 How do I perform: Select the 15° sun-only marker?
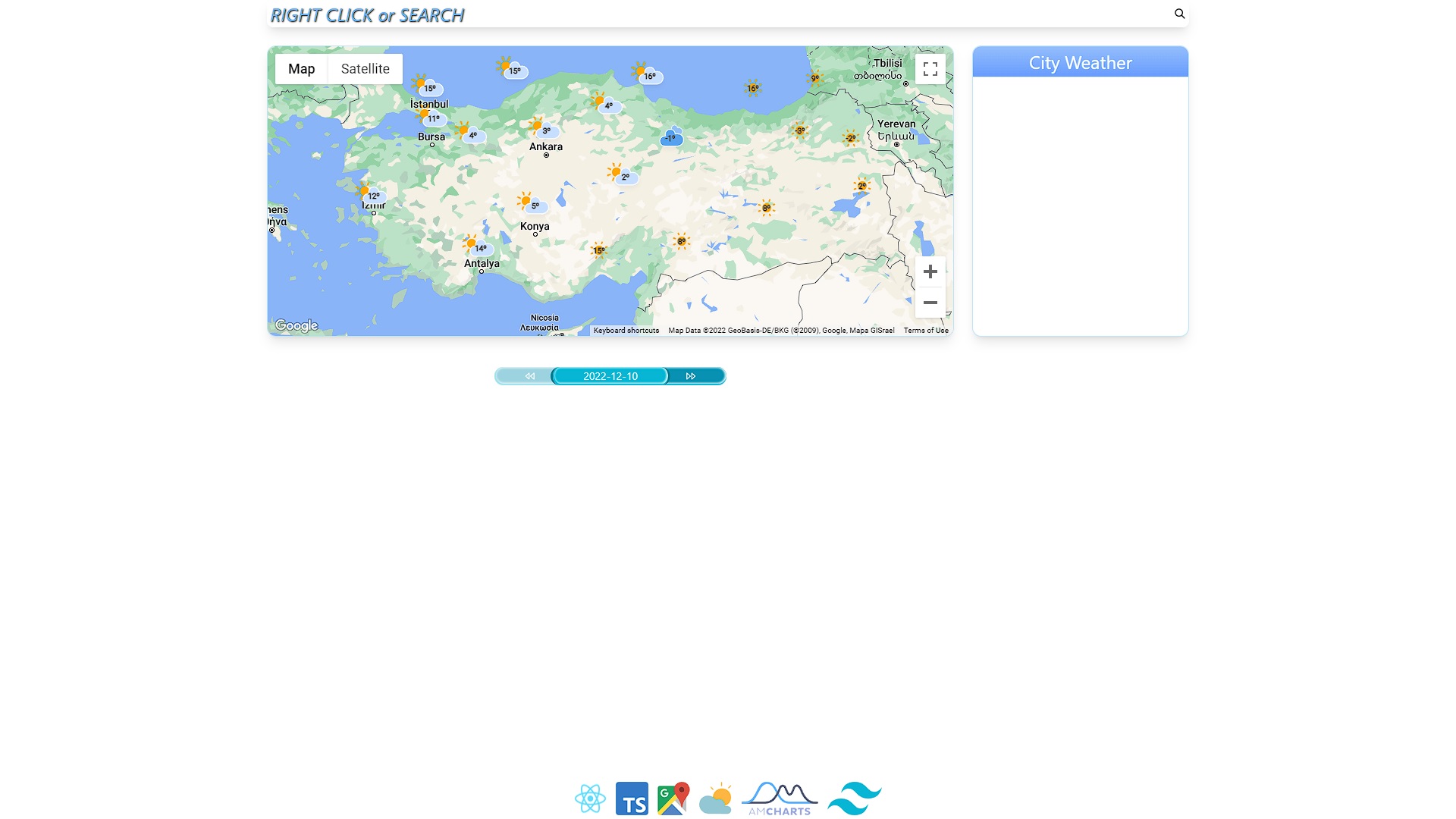[599, 250]
